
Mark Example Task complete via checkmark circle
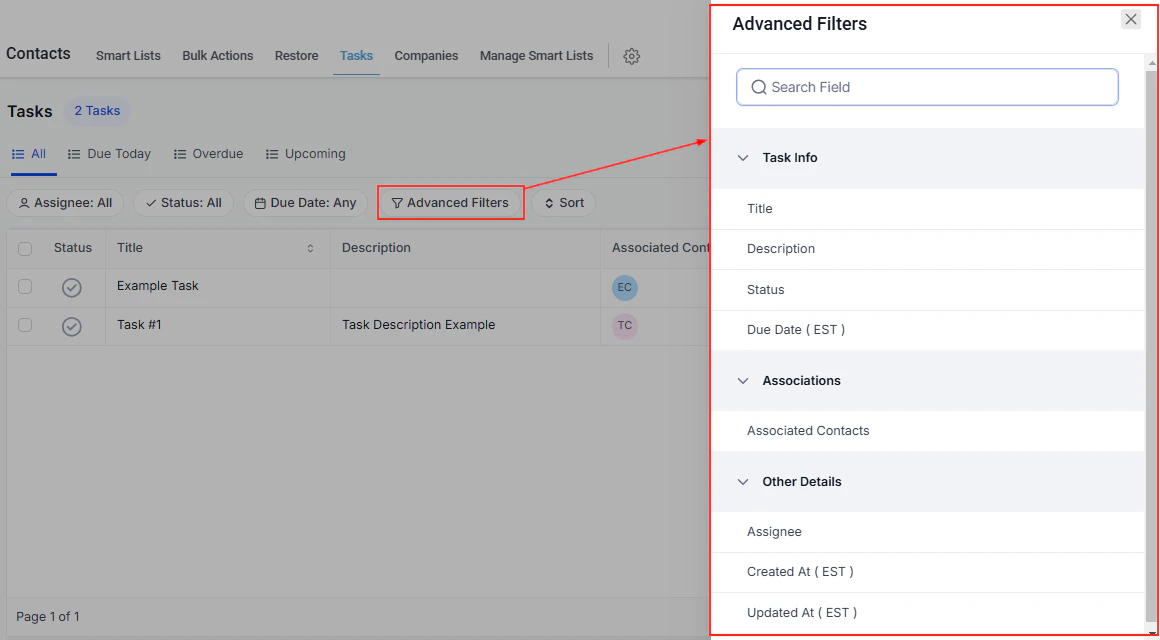point(71,287)
